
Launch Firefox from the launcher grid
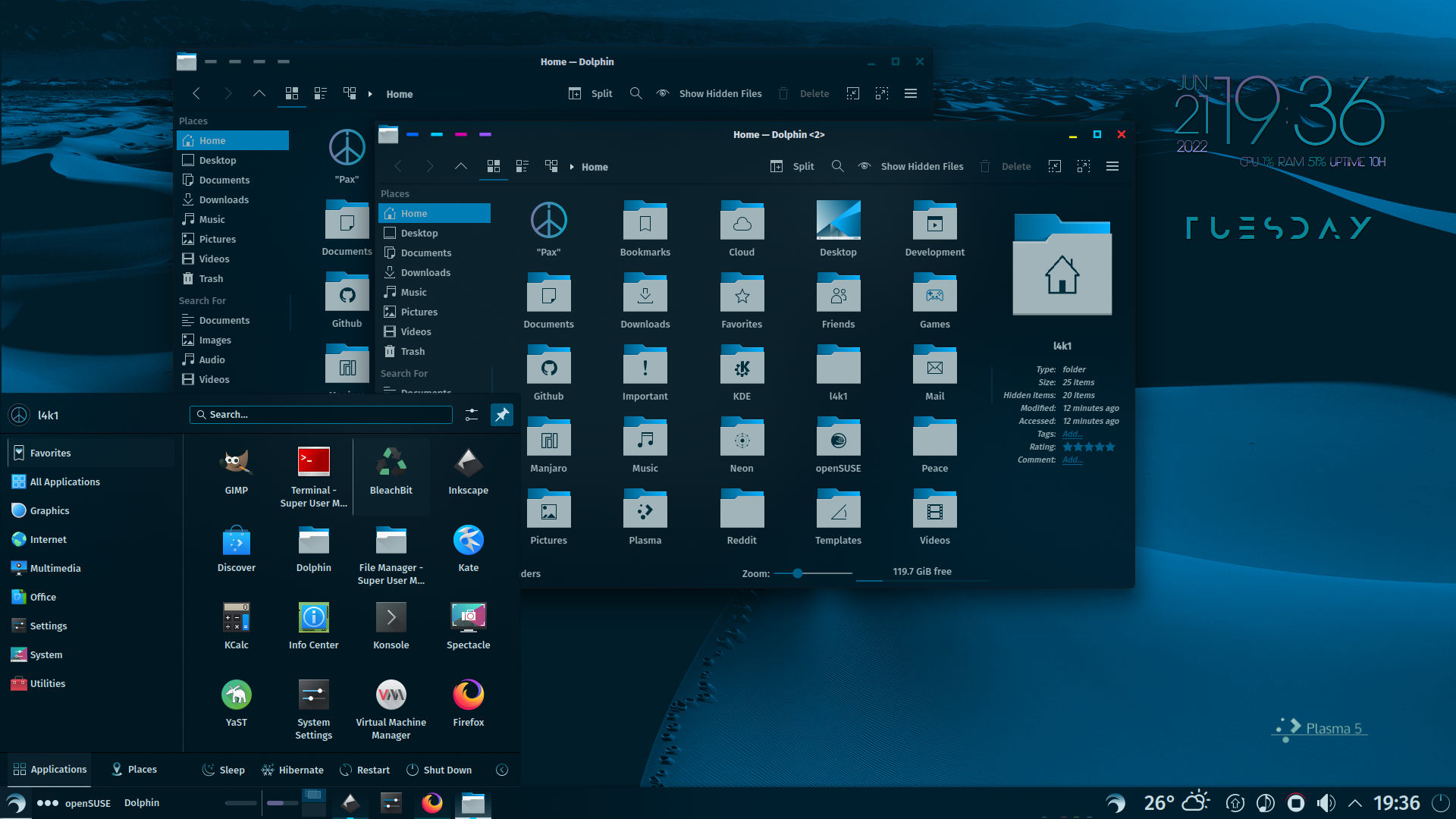point(468,703)
